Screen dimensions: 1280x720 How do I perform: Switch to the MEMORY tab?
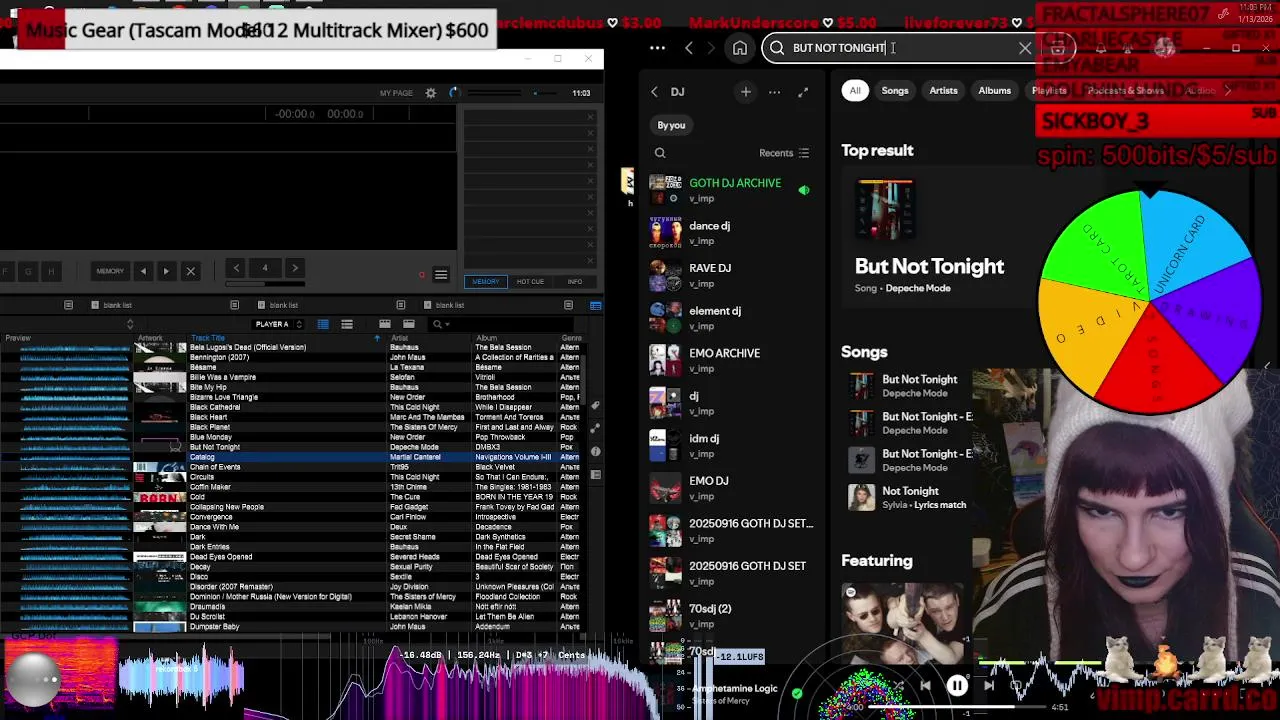tap(485, 282)
